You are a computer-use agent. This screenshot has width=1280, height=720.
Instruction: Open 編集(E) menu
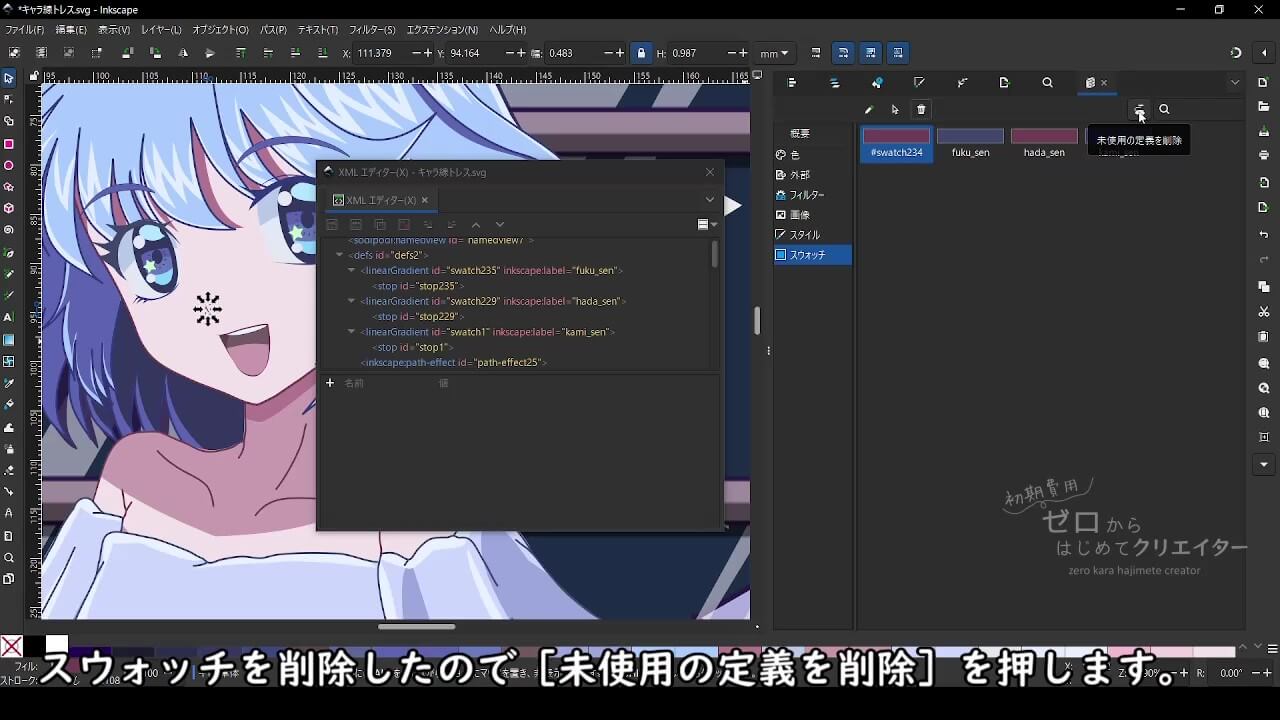70,30
